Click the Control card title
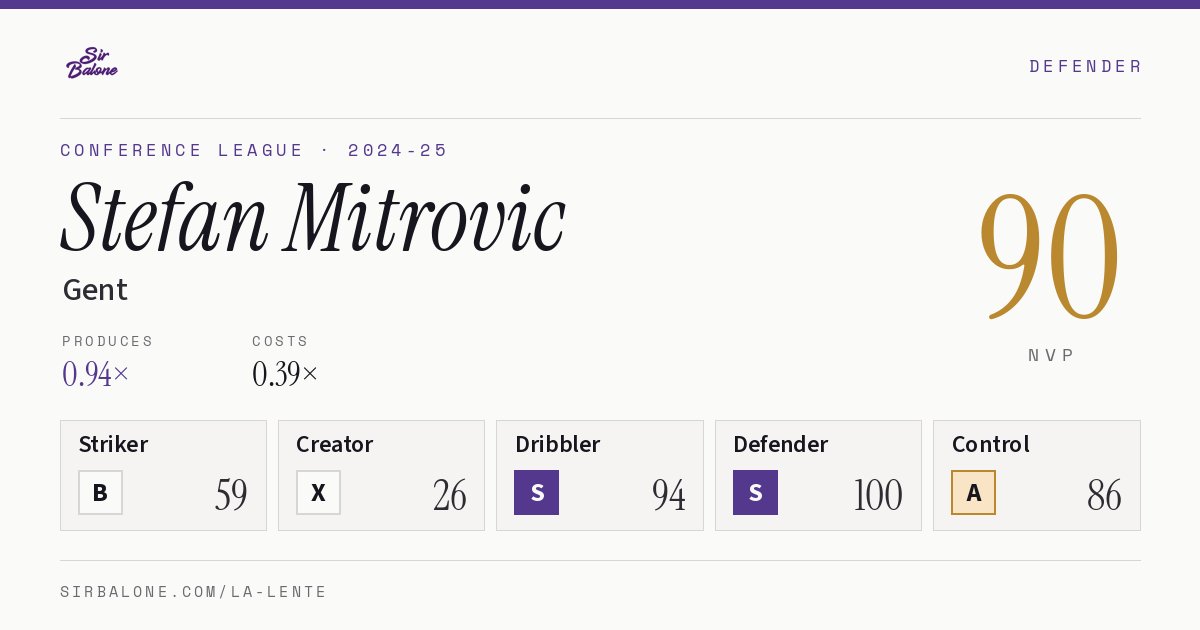The image size is (1200, 630). [x=991, y=444]
